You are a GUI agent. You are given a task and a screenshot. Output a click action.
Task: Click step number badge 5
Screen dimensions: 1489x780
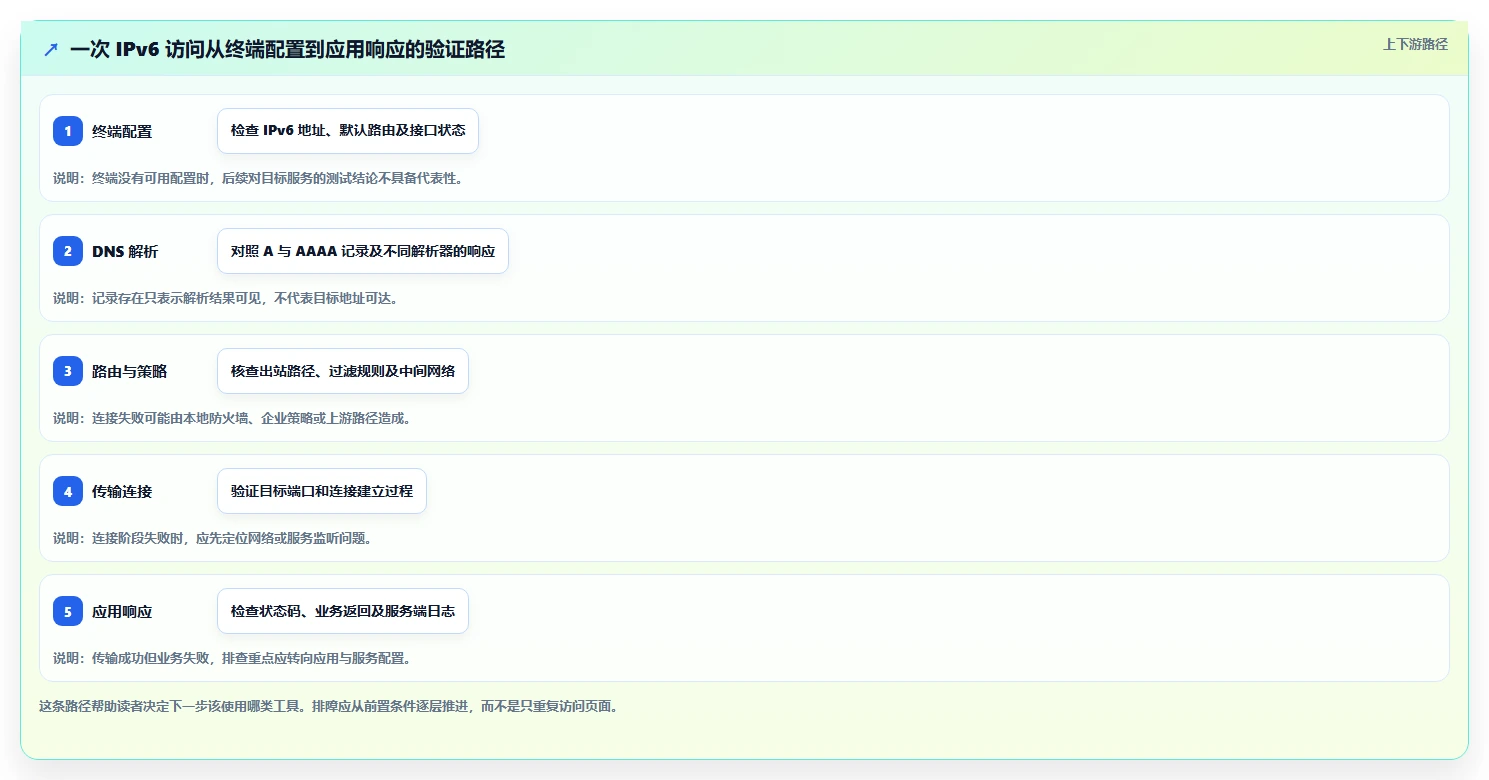[68, 611]
